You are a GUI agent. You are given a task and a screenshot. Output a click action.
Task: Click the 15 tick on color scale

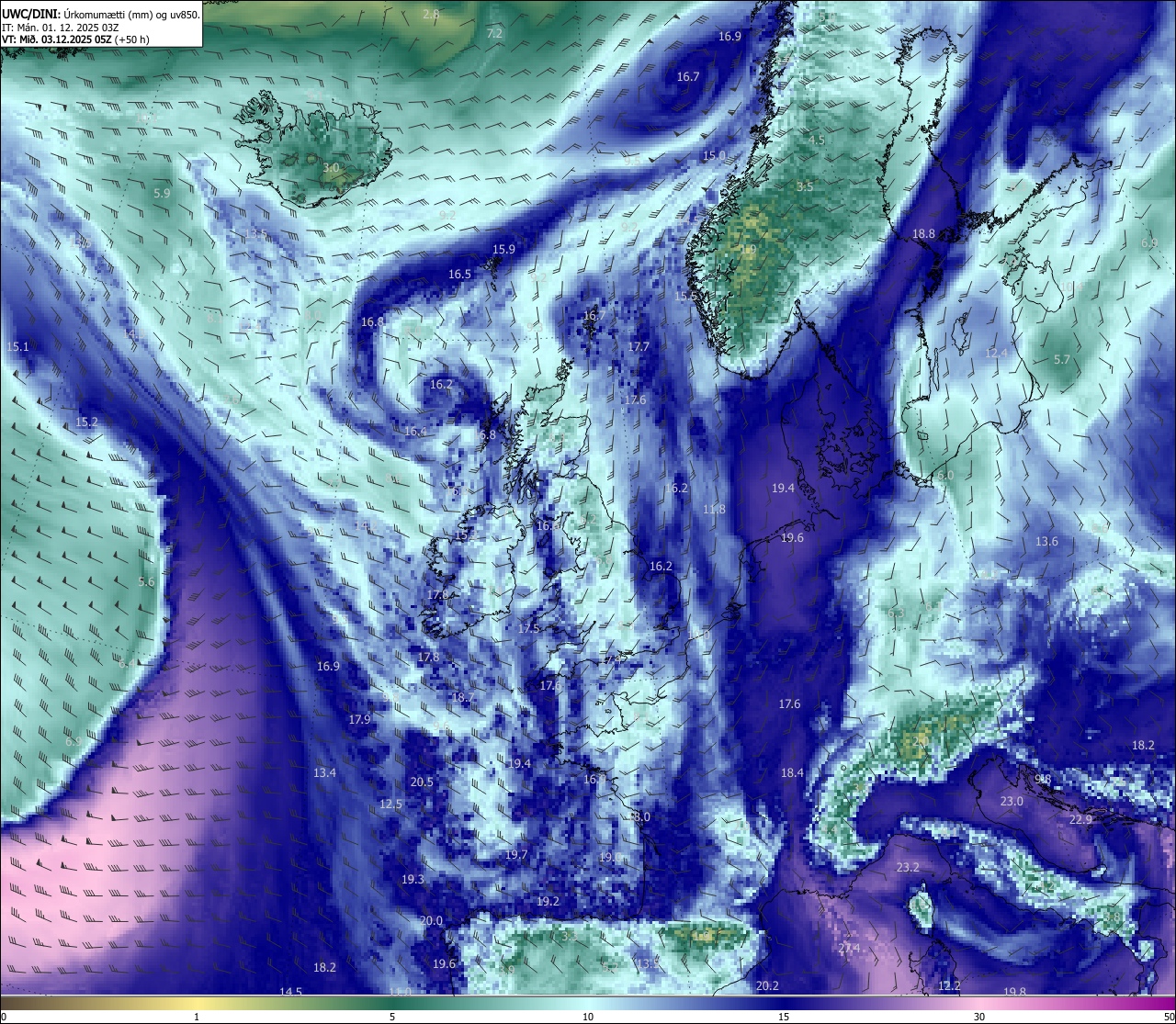[784, 1017]
